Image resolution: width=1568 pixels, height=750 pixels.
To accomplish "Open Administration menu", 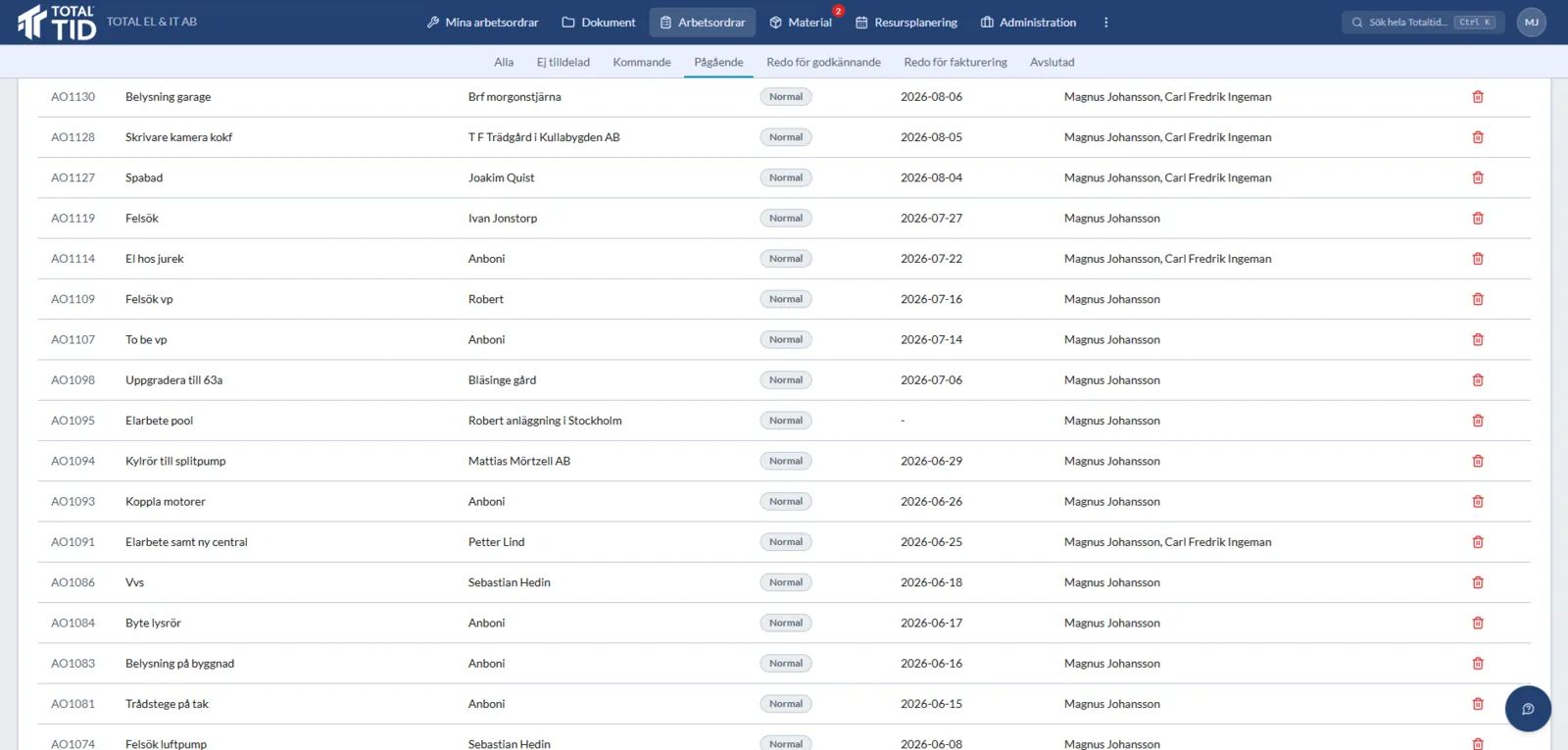I will tap(1029, 23).
